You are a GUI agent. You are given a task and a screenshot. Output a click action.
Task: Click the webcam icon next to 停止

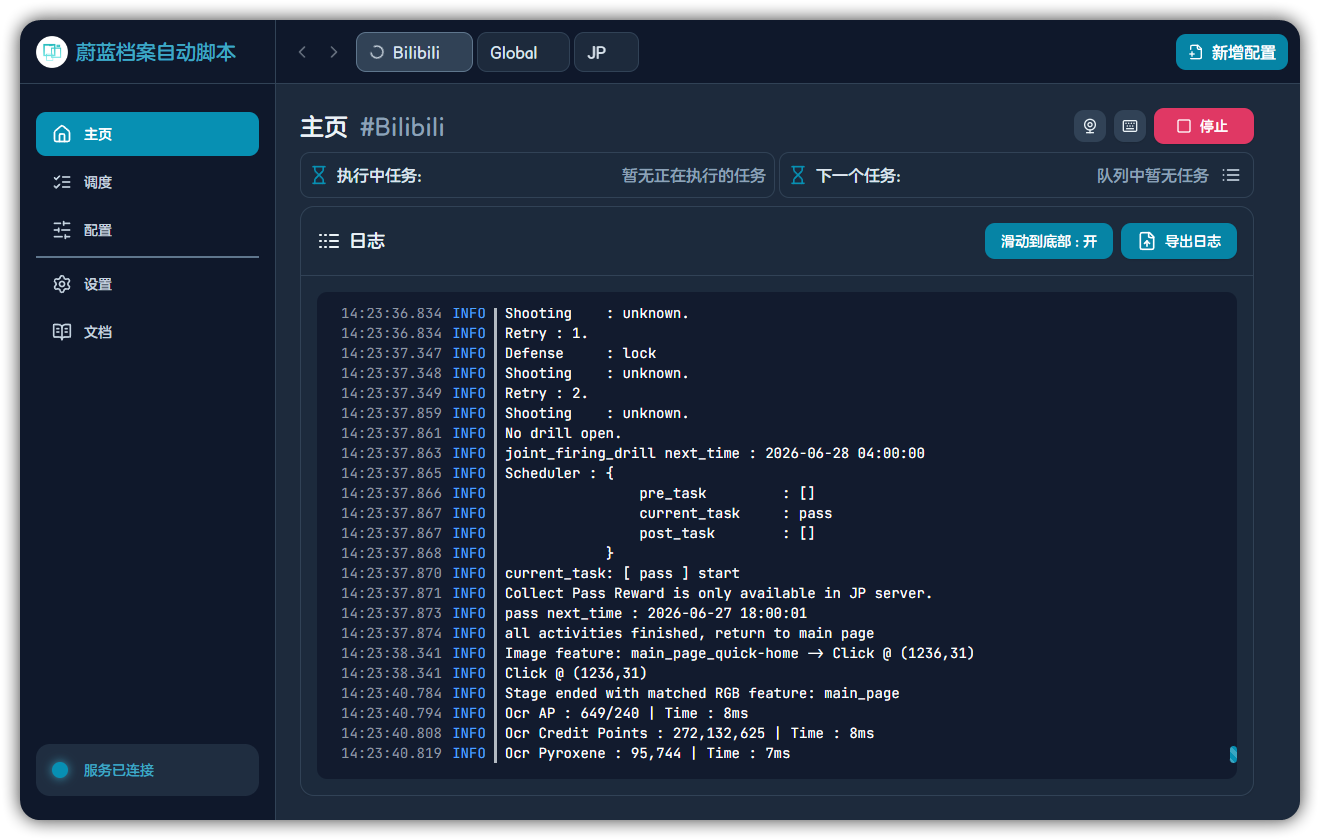[1090, 126]
